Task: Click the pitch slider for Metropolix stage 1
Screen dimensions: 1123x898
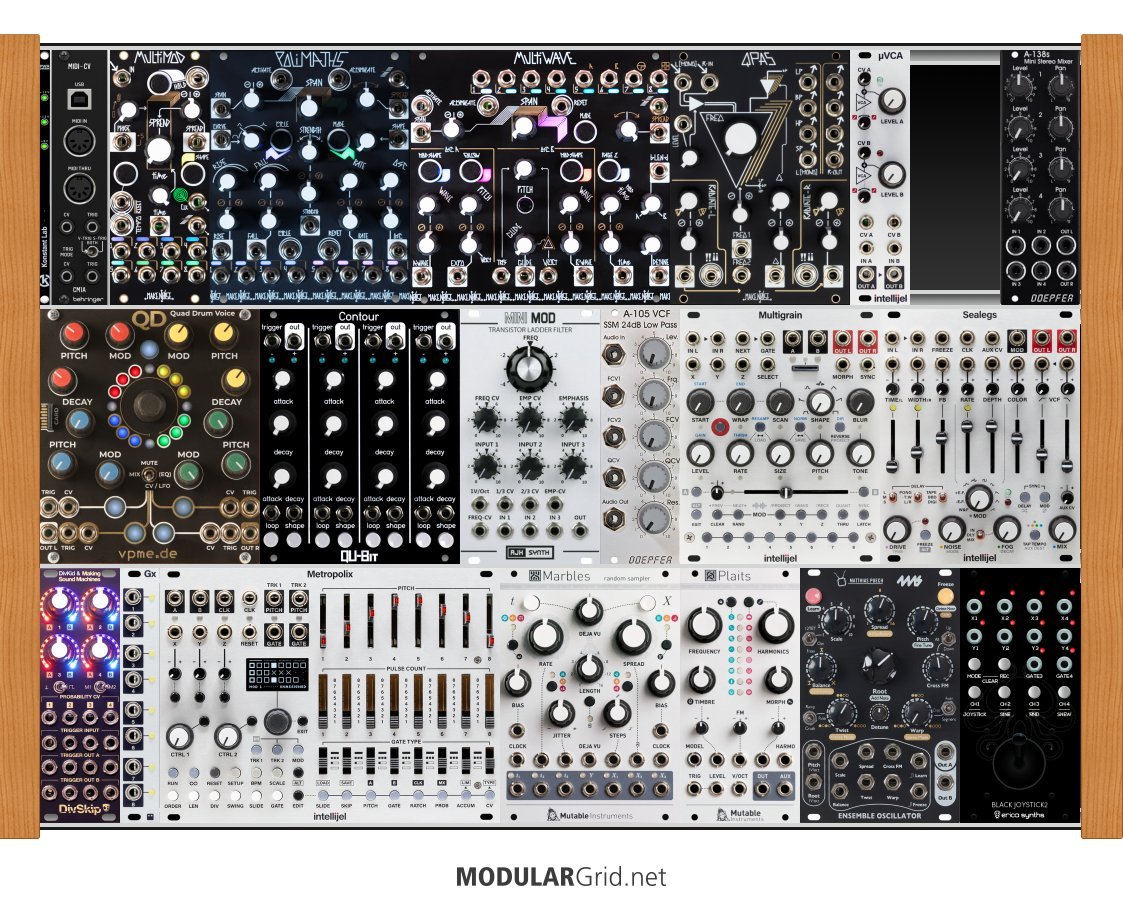Action: point(324,620)
